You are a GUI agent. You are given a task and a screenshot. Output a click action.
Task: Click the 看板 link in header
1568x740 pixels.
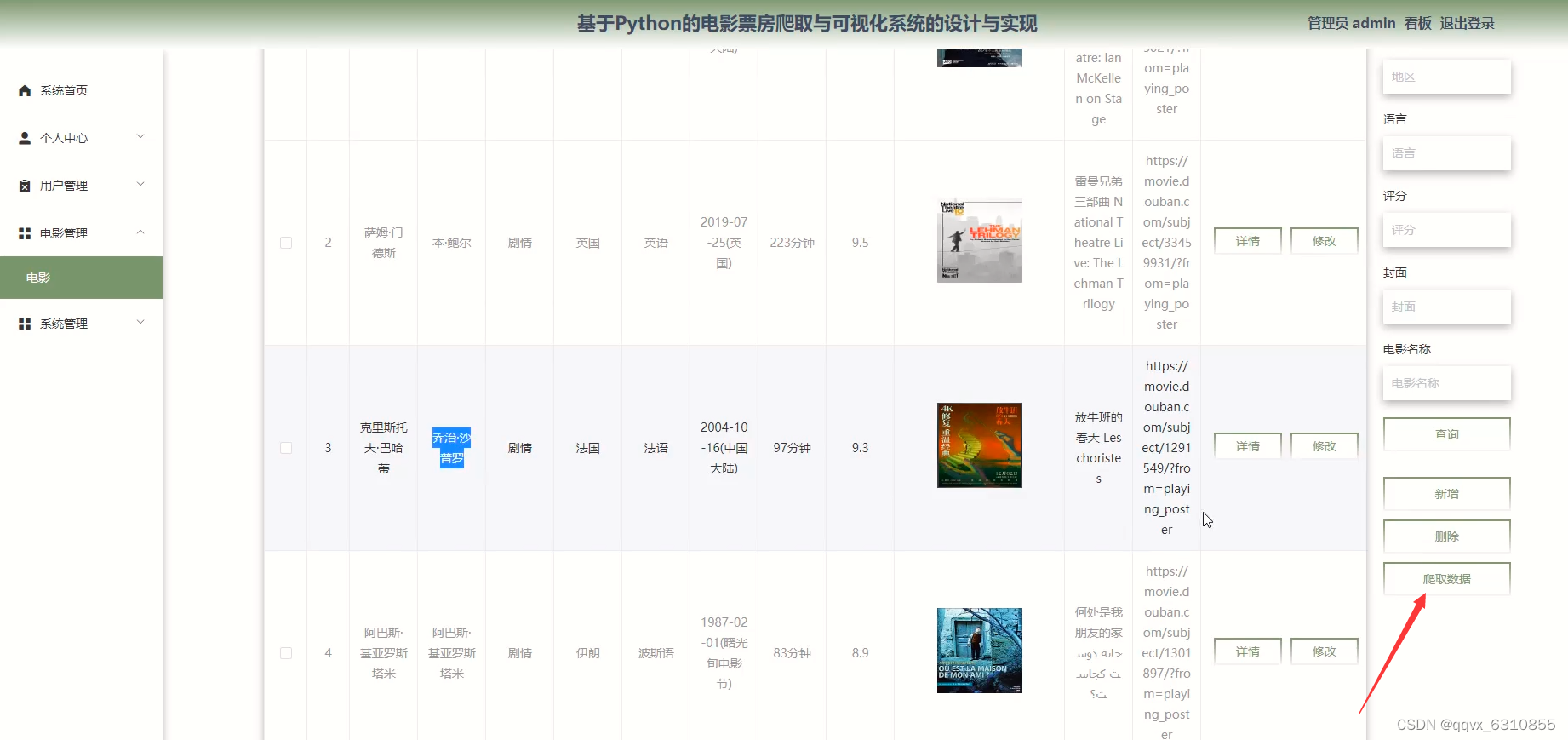coord(1418,24)
